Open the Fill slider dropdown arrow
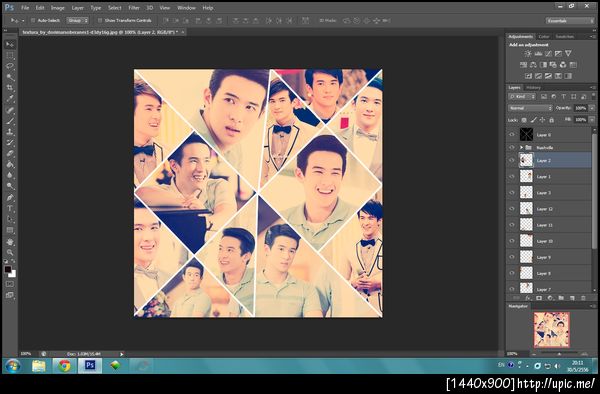 [x=592, y=120]
